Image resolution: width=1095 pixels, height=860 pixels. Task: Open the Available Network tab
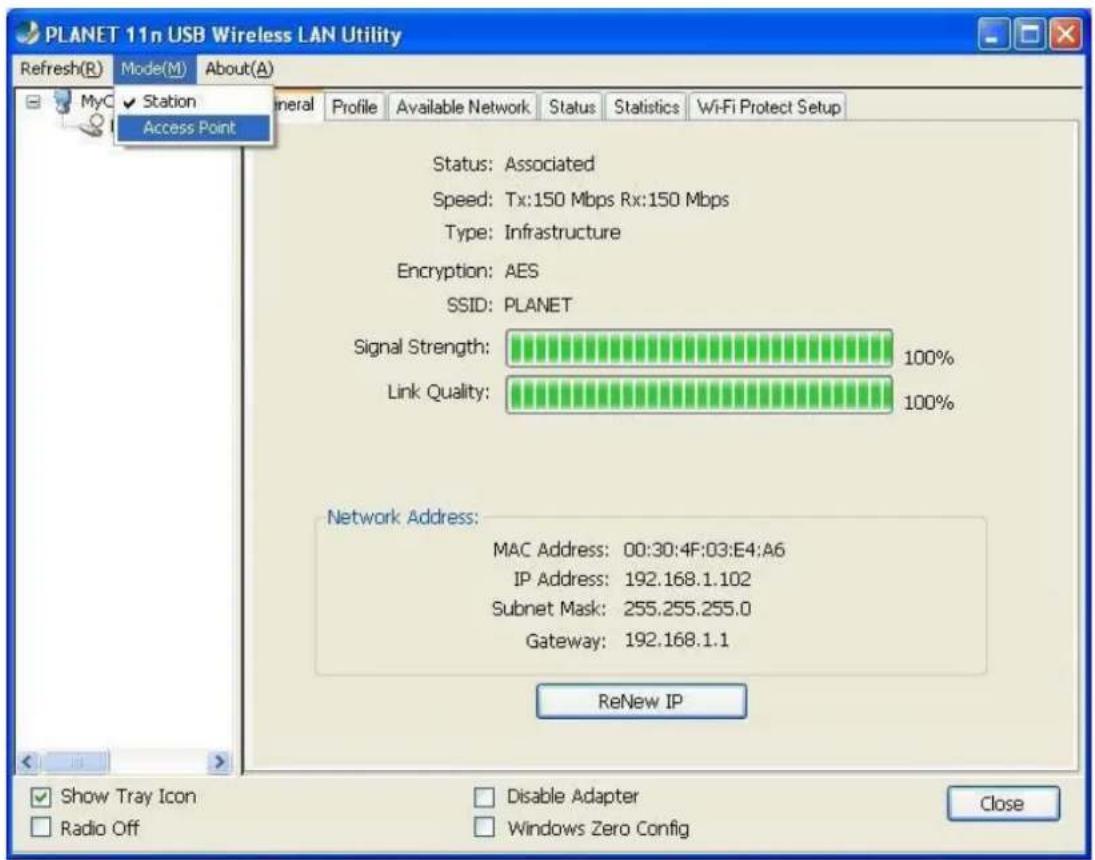(462, 107)
